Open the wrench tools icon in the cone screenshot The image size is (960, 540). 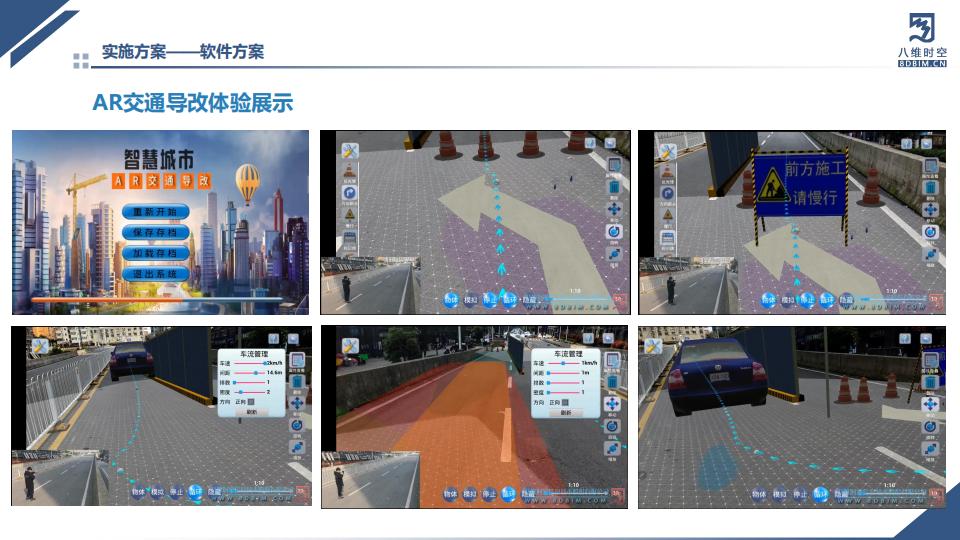tap(350, 150)
